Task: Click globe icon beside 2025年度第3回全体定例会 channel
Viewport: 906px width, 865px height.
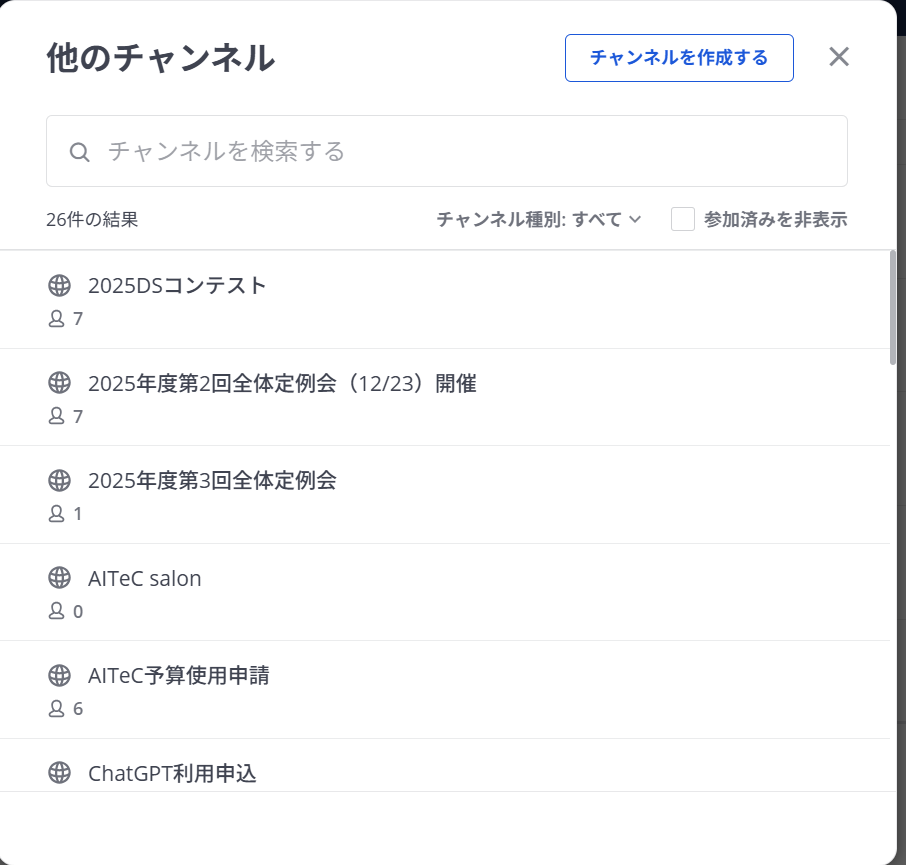Action: [59, 481]
